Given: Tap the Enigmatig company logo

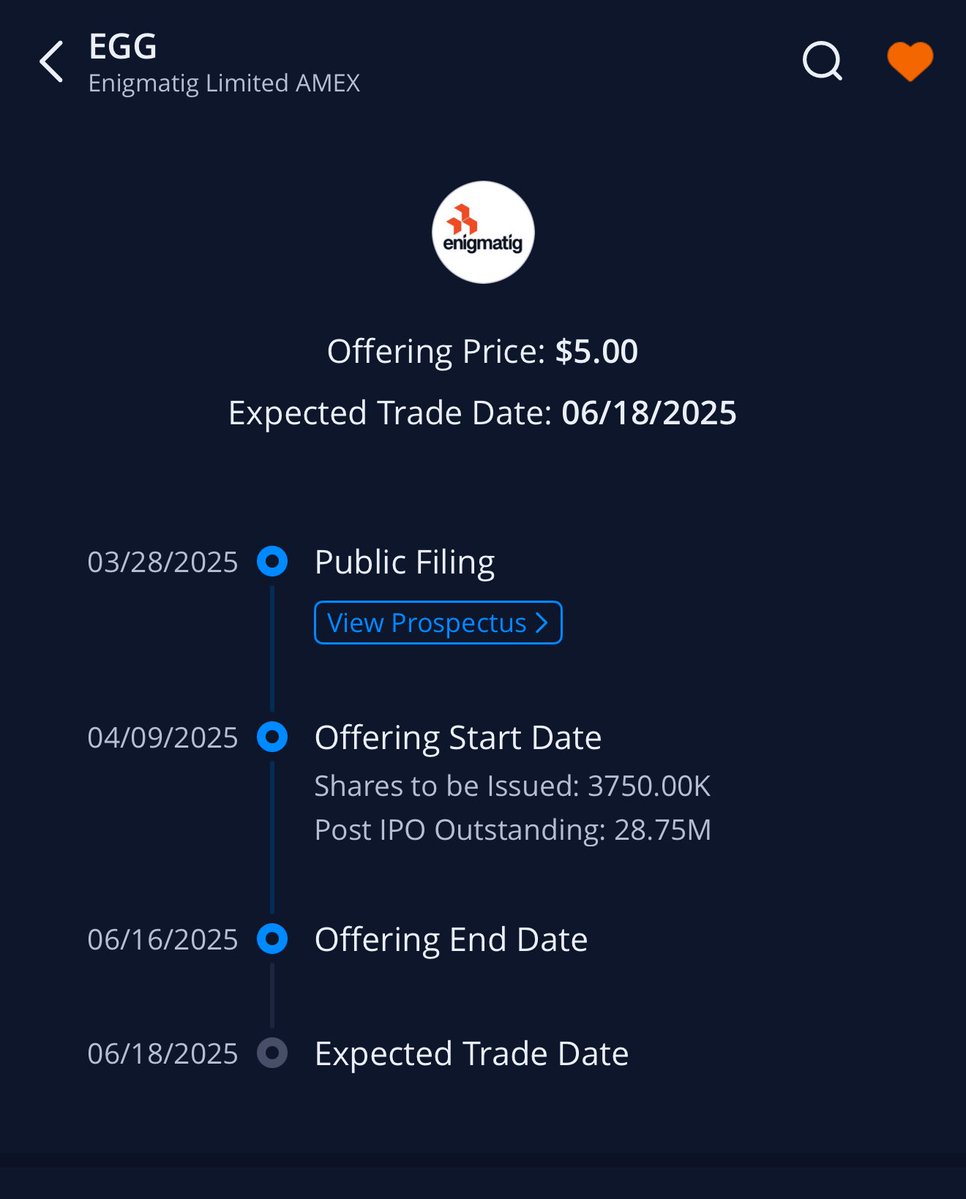Looking at the screenshot, I should (x=483, y=232).
